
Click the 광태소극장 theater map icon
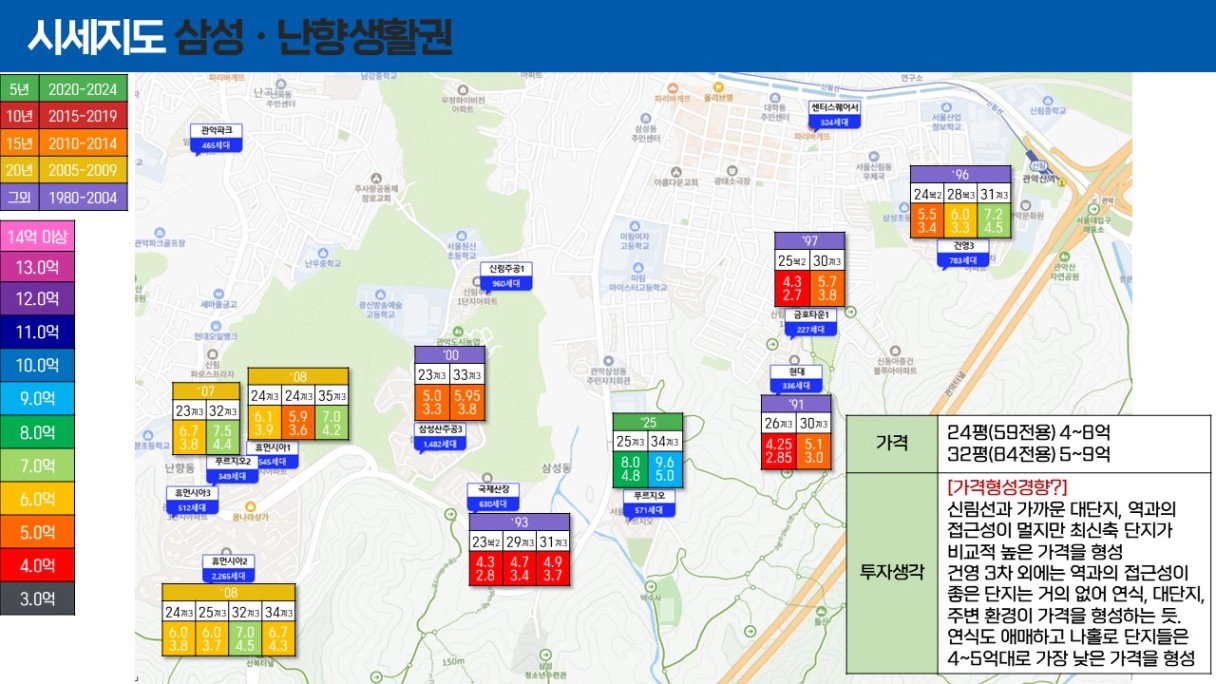pos(733,170)
